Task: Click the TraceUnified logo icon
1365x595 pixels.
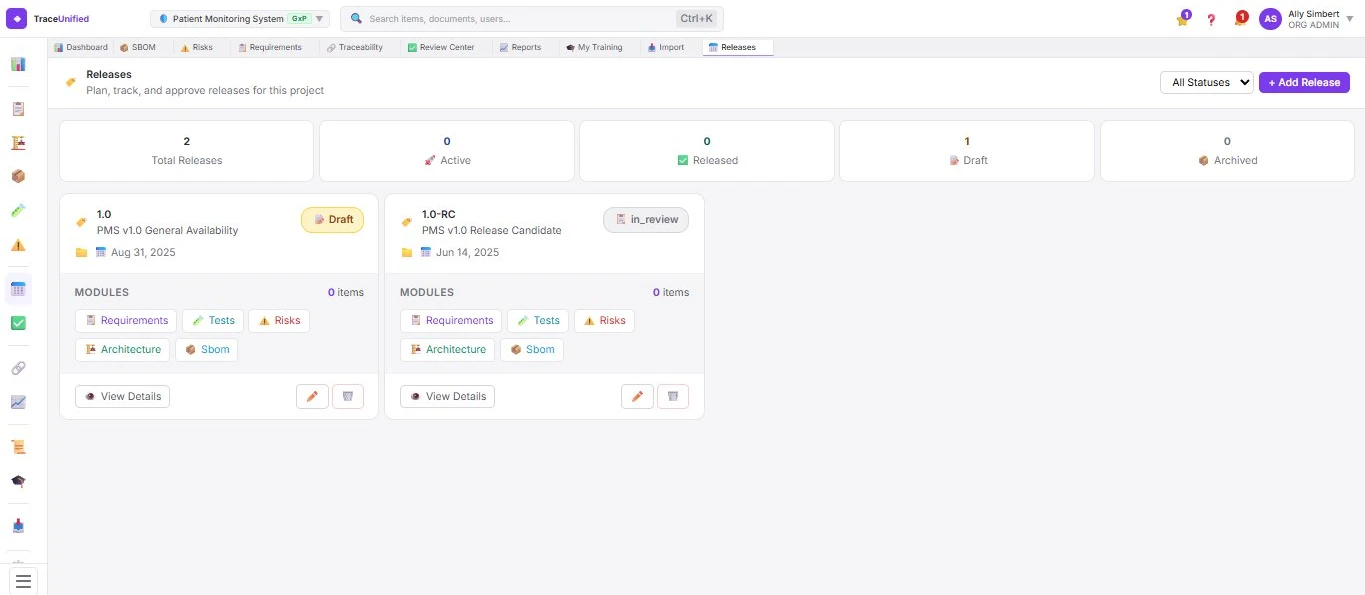Action: (17, 18)
